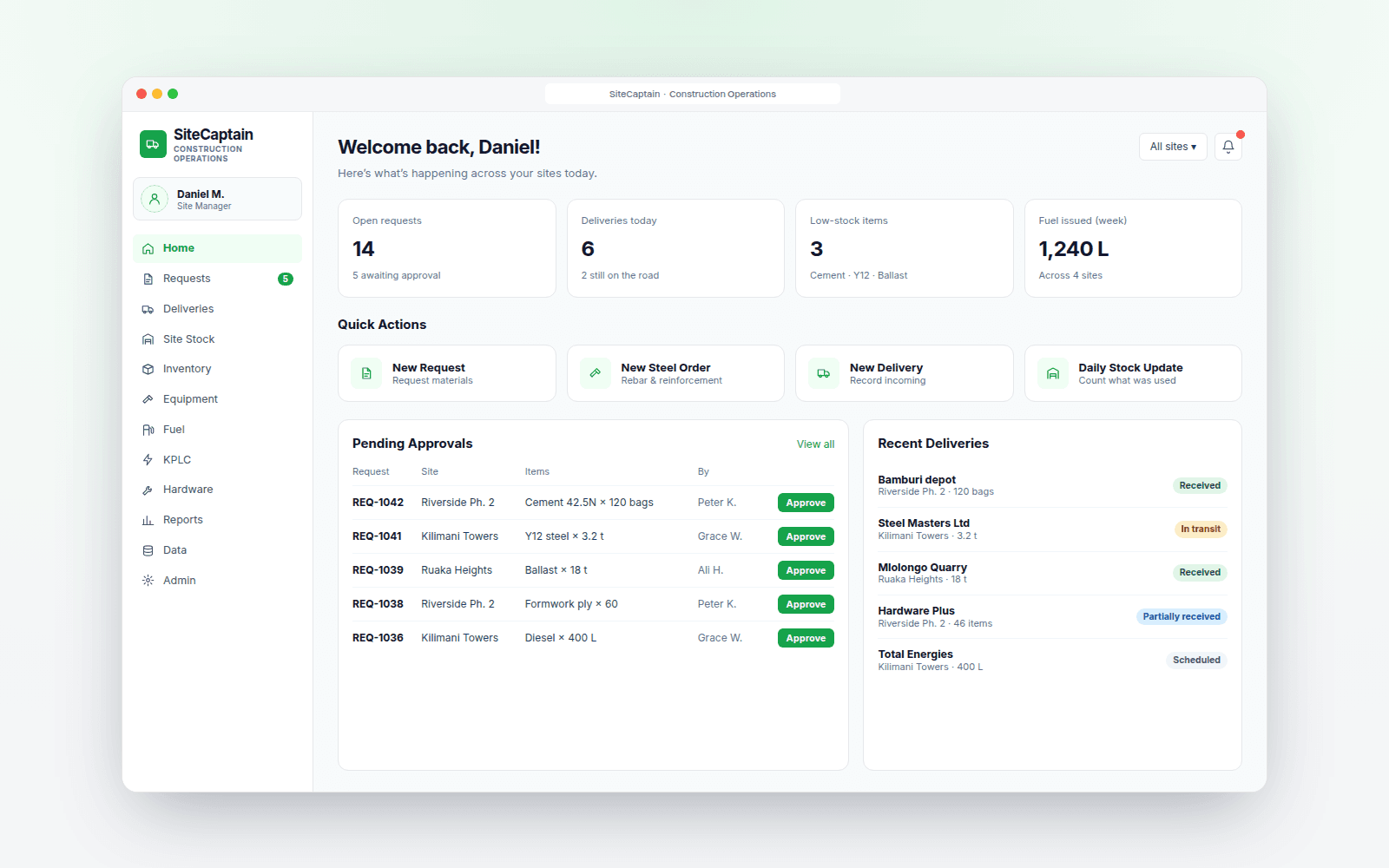
Task: Go to Home in the sidebar
Action: tap(217, 248)
